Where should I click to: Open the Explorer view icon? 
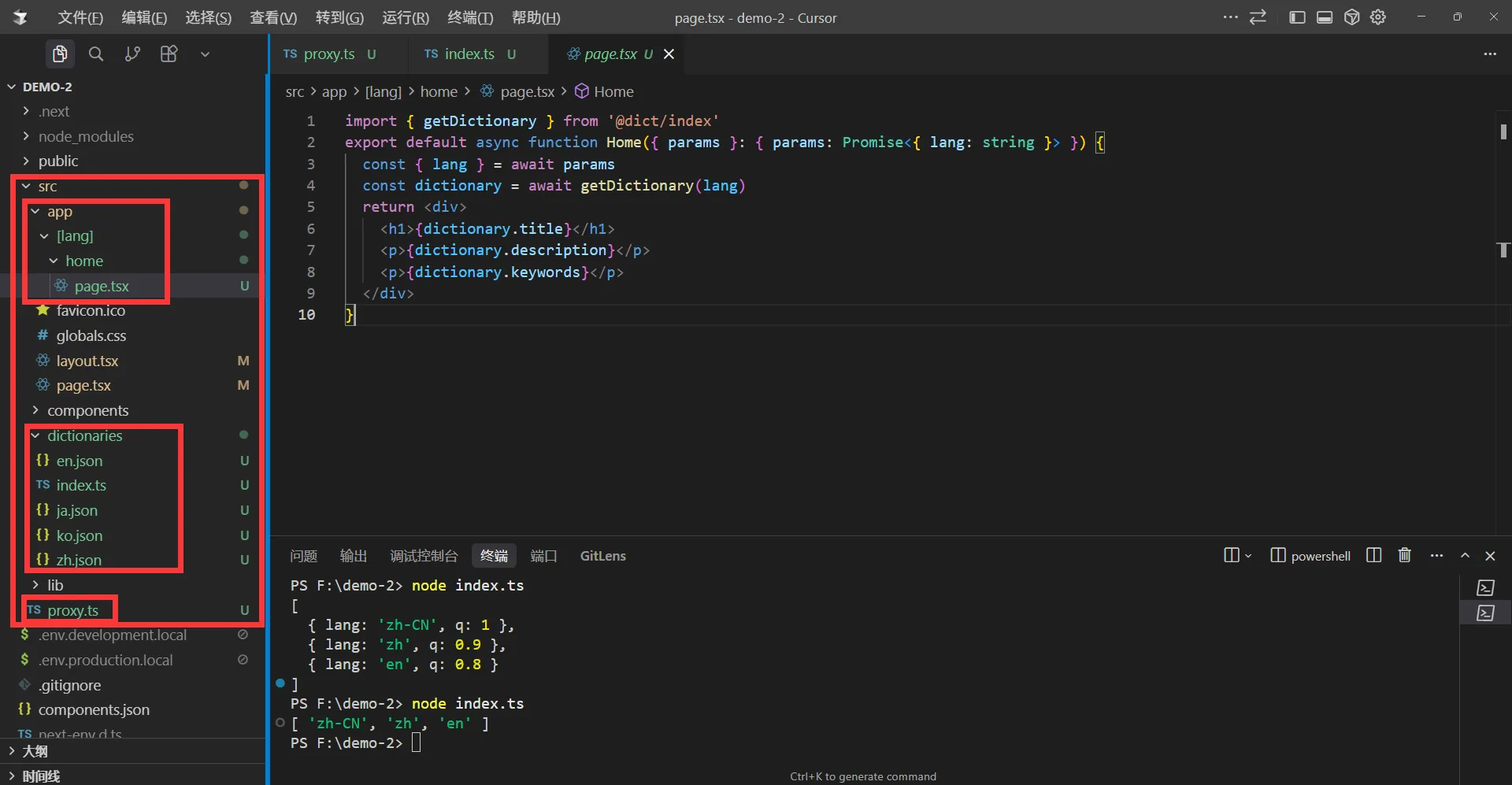click(60, 54)
